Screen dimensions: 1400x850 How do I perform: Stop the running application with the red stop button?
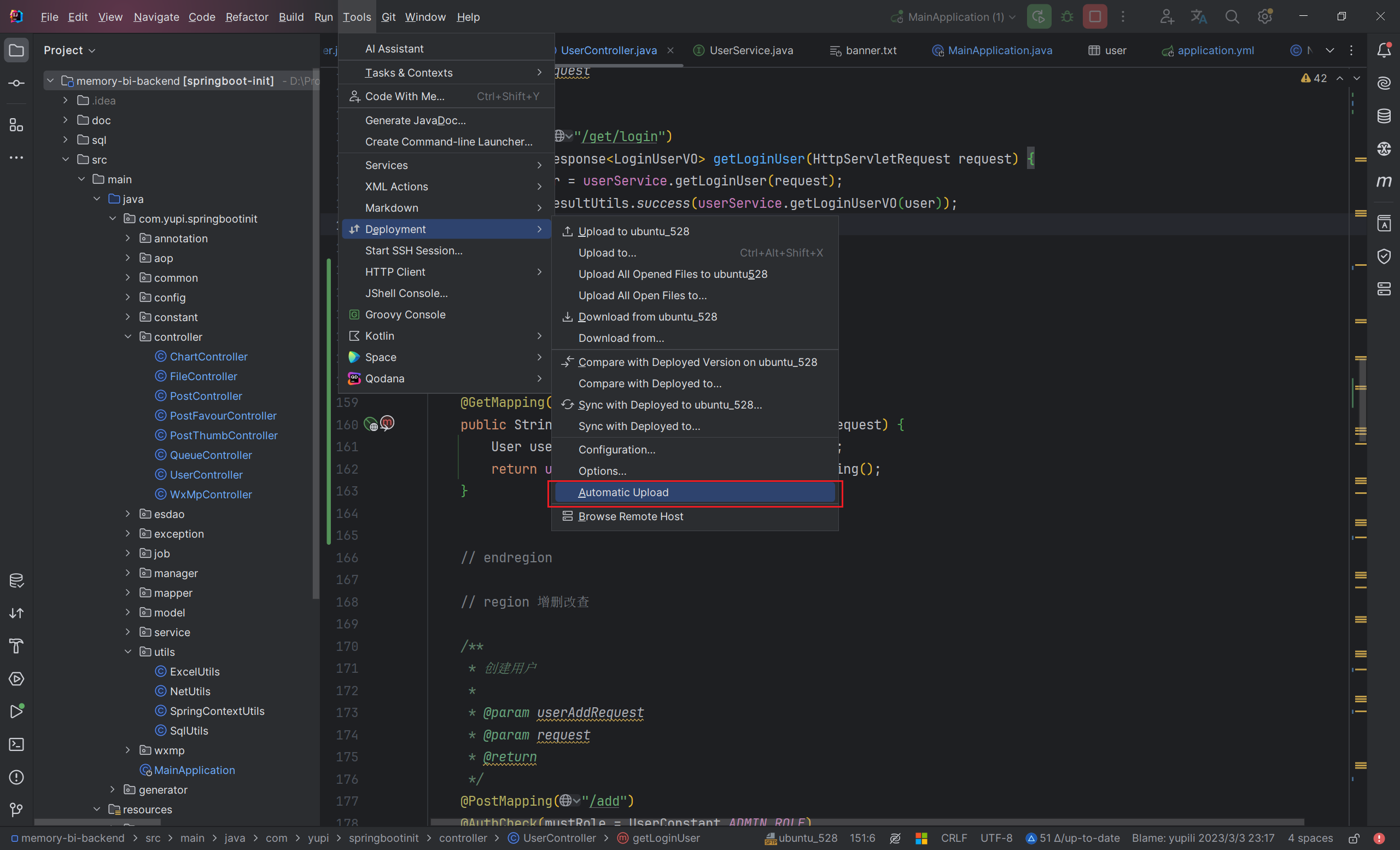1094,16
